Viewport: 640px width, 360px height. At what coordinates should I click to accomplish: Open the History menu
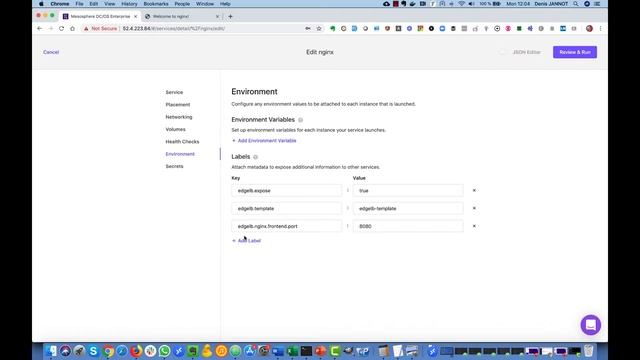click(x=129, y=4)
